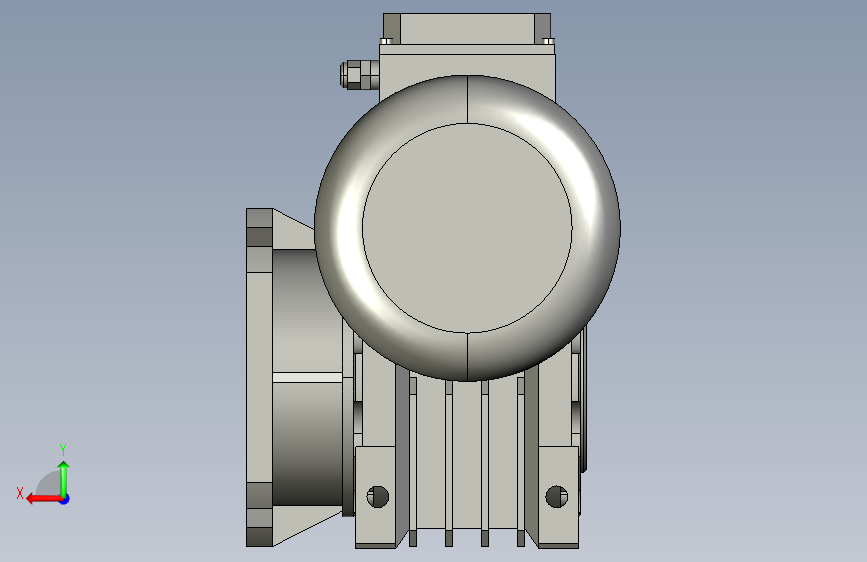Select the terminal box lid on top
The image size is (867, 562).
(467, 29)
